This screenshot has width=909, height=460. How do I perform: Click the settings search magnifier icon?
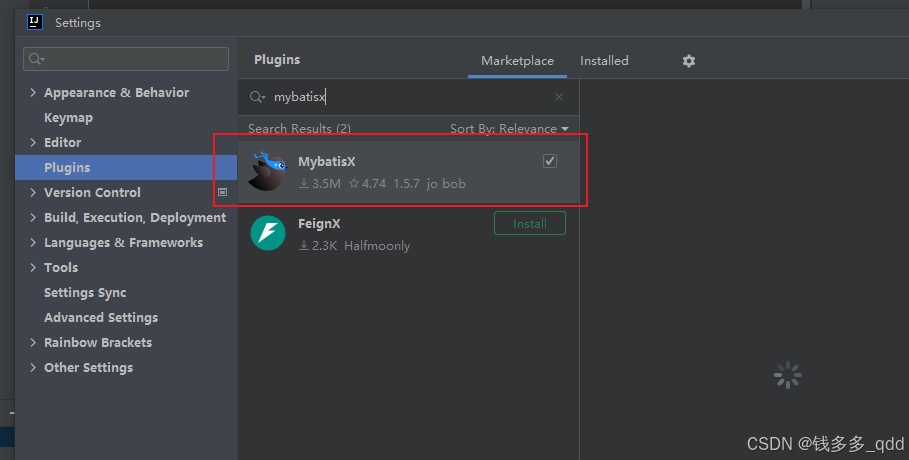tap(37, 59)
